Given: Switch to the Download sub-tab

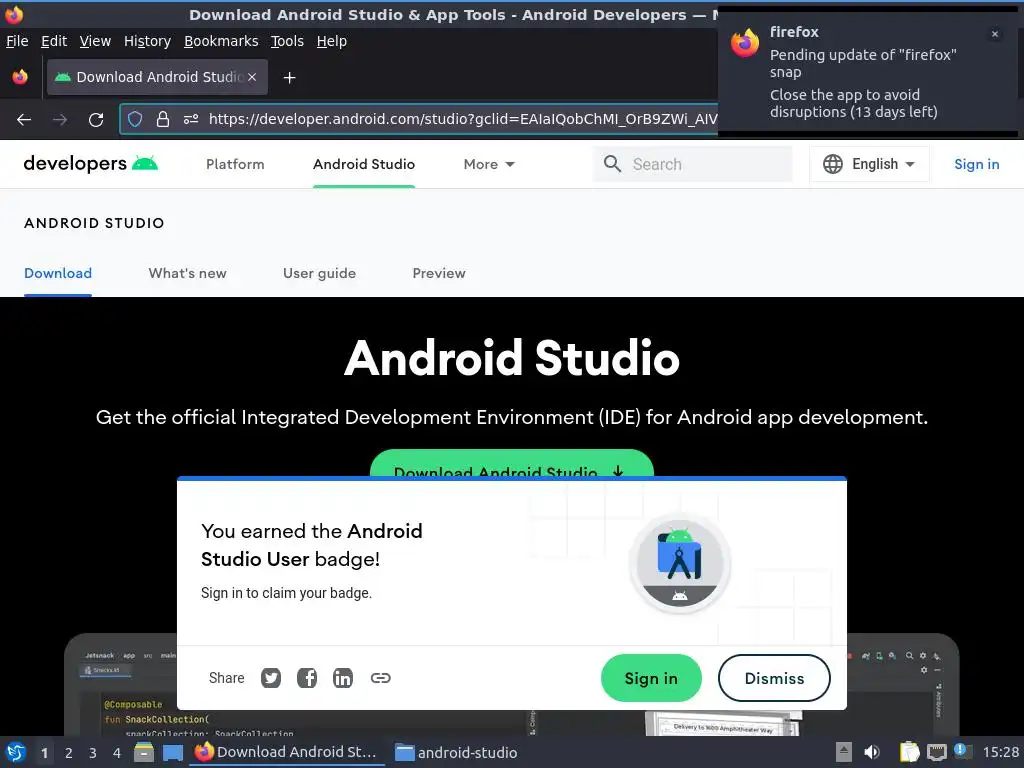Looking at the screenshot, I should point(58,274).
